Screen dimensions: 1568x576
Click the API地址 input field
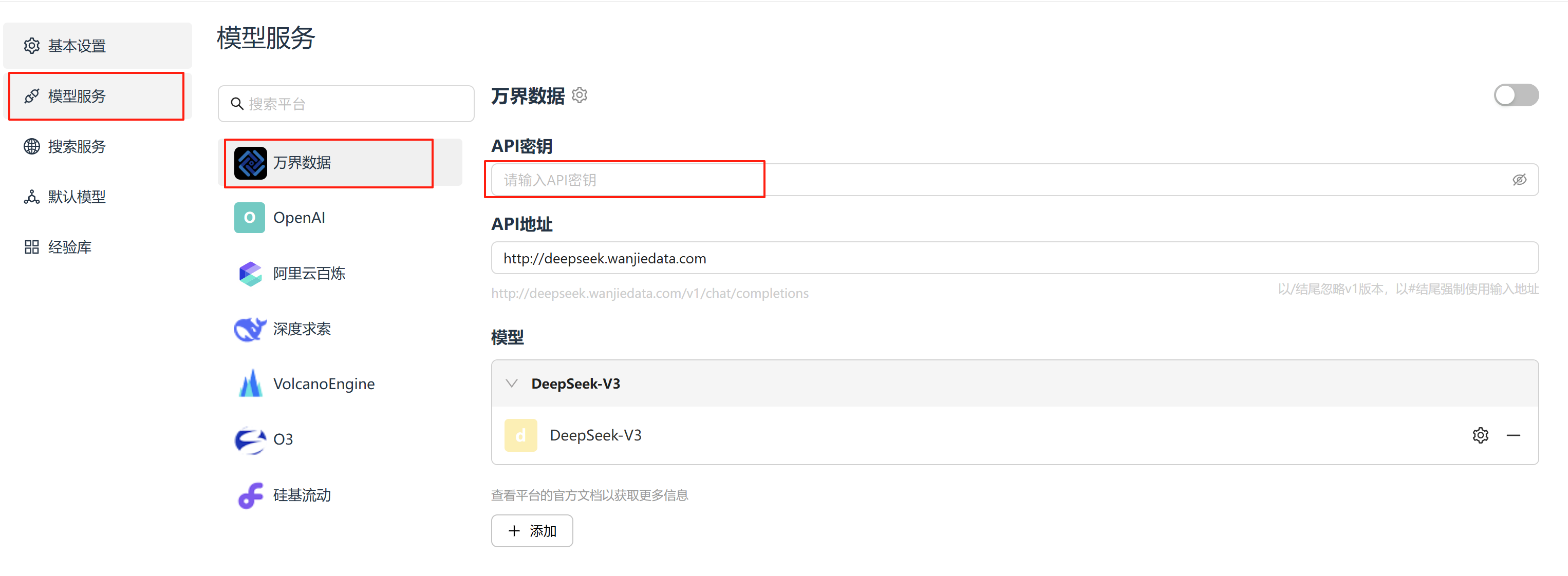click(x=1015, y=259)
